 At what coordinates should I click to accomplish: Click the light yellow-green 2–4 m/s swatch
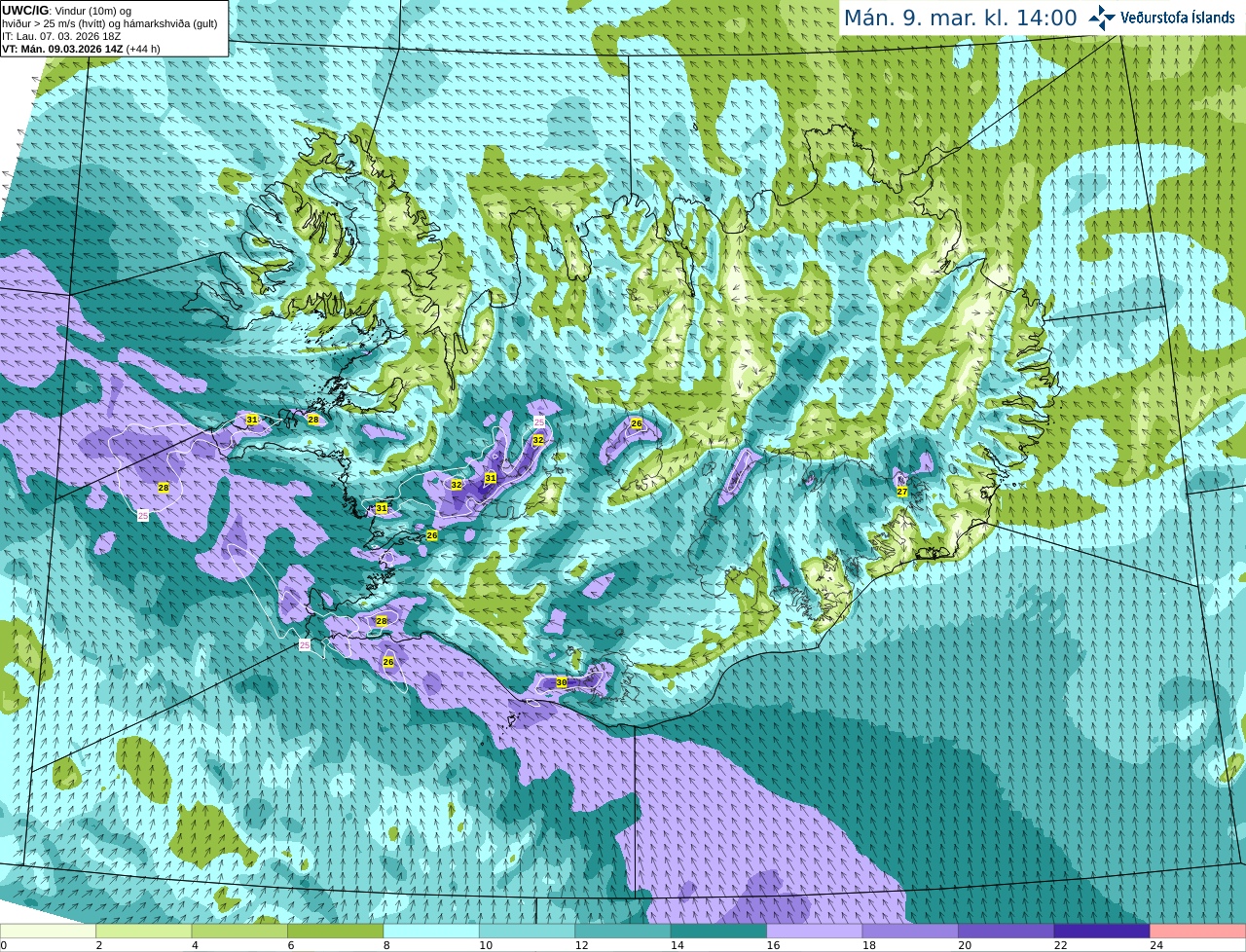tap(144, 932)
